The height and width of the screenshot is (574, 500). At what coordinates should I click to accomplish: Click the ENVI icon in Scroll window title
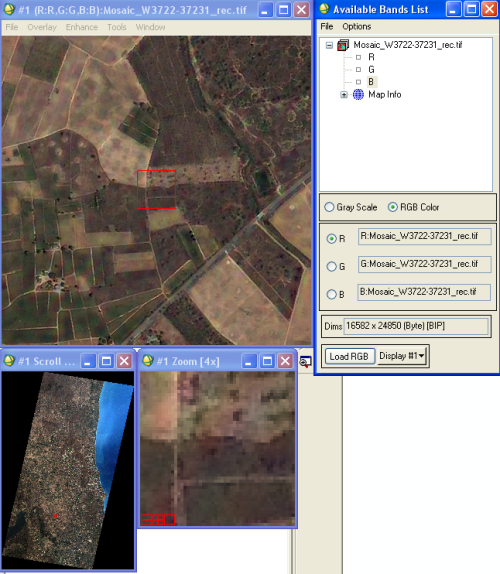point(9,361)
